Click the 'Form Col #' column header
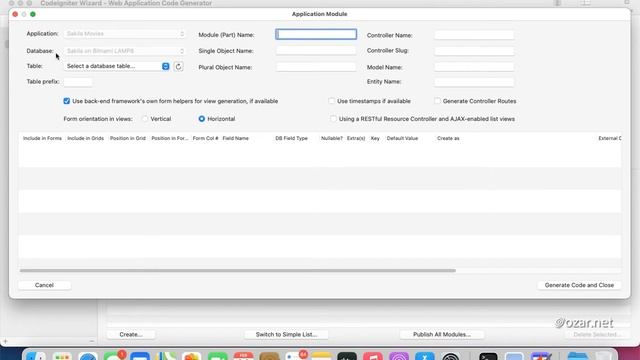The image size is (640, 360). 205,138
